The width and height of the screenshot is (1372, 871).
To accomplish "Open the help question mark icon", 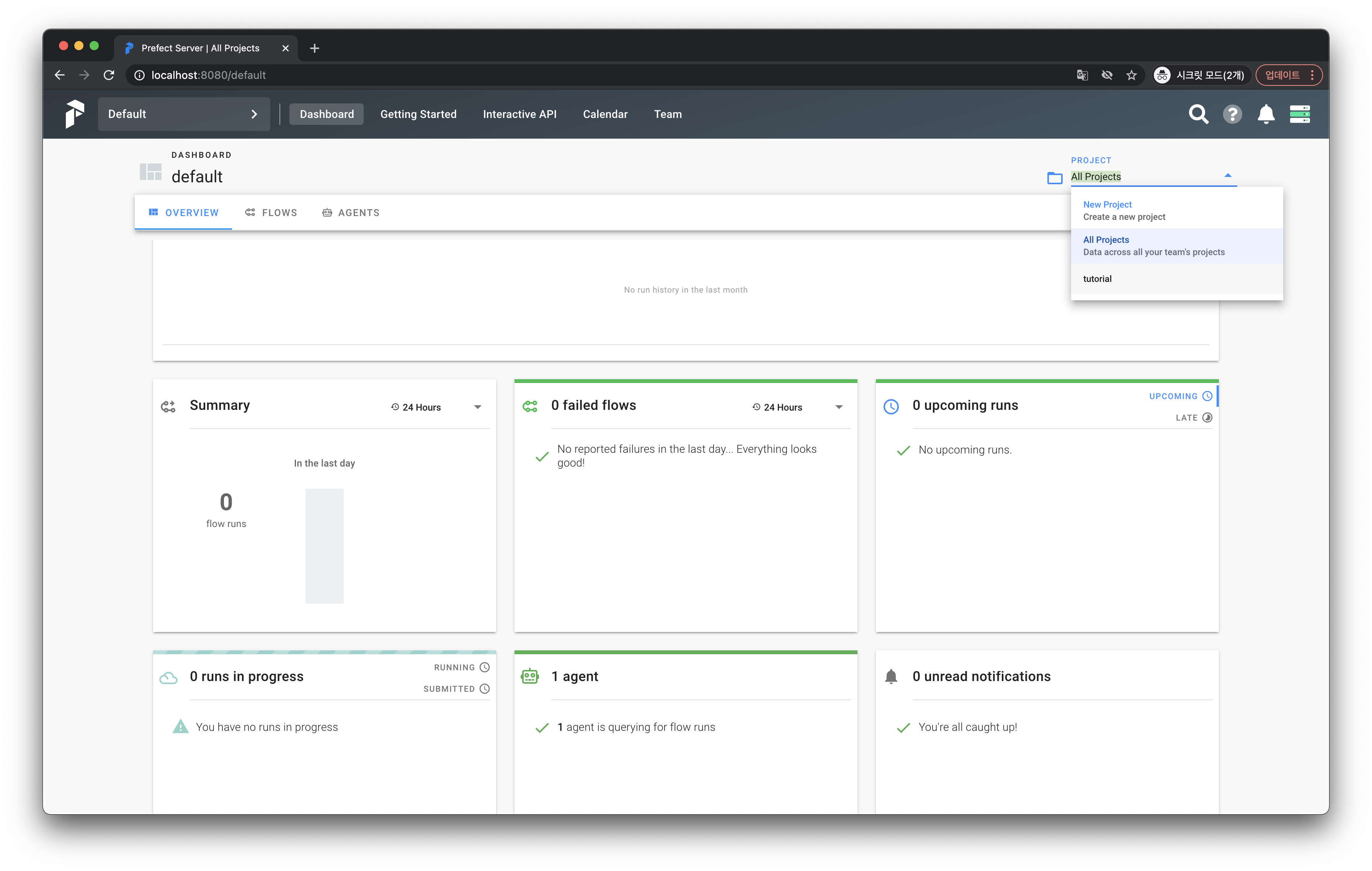I will pyautogui.click(x=1232, y=114).
